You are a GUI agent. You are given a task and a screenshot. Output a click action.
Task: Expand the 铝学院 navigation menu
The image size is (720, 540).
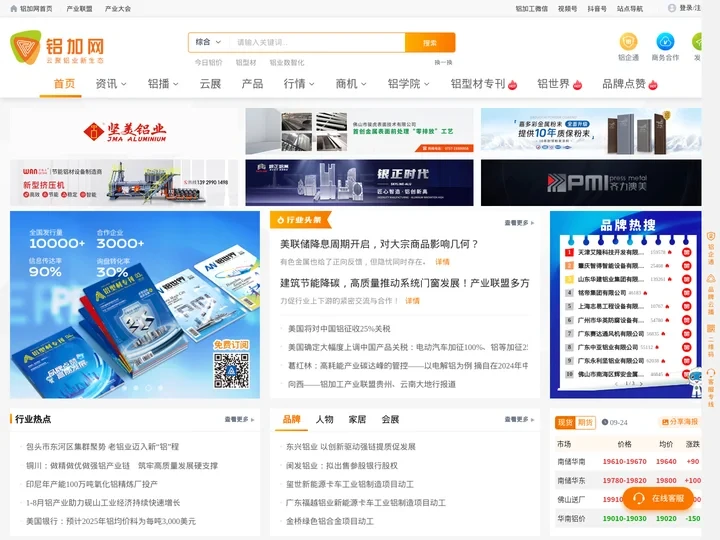408,84
